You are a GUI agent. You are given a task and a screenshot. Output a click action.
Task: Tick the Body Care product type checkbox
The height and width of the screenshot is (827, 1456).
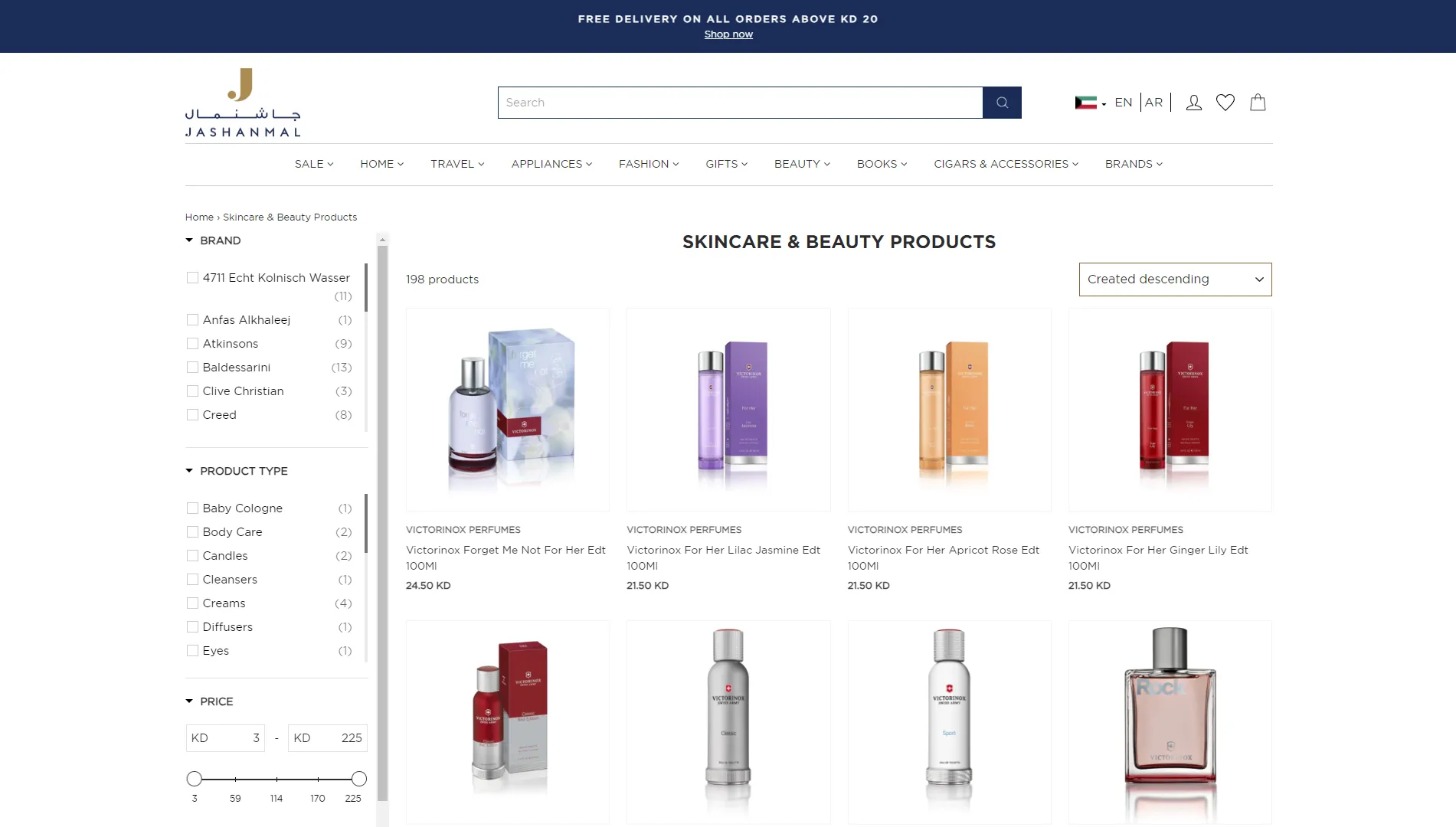[x=192, y=532]
